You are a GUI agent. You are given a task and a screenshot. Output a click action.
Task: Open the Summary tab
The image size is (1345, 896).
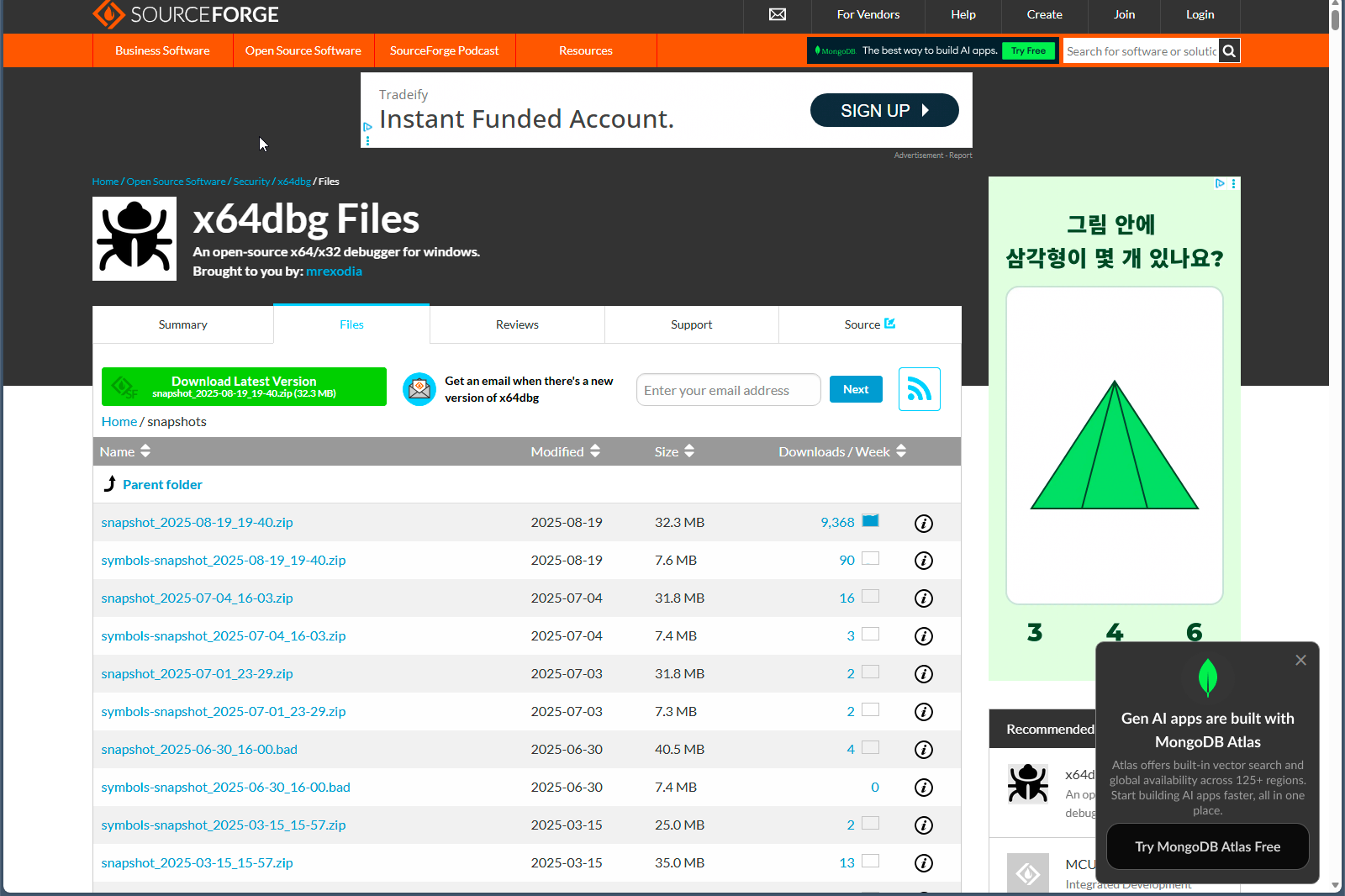[182, 324]
